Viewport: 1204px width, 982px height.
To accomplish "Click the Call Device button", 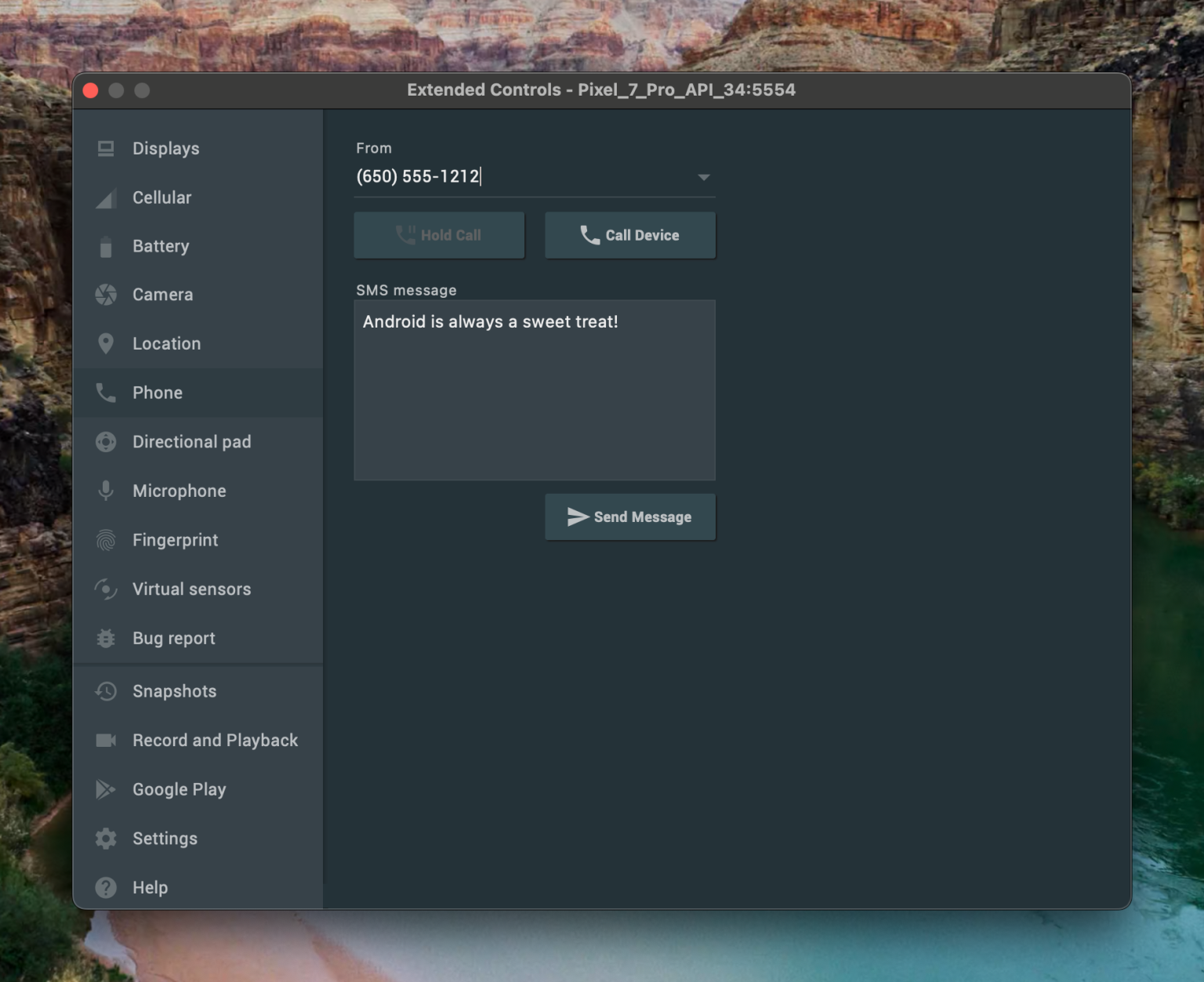I will (630, 235).
